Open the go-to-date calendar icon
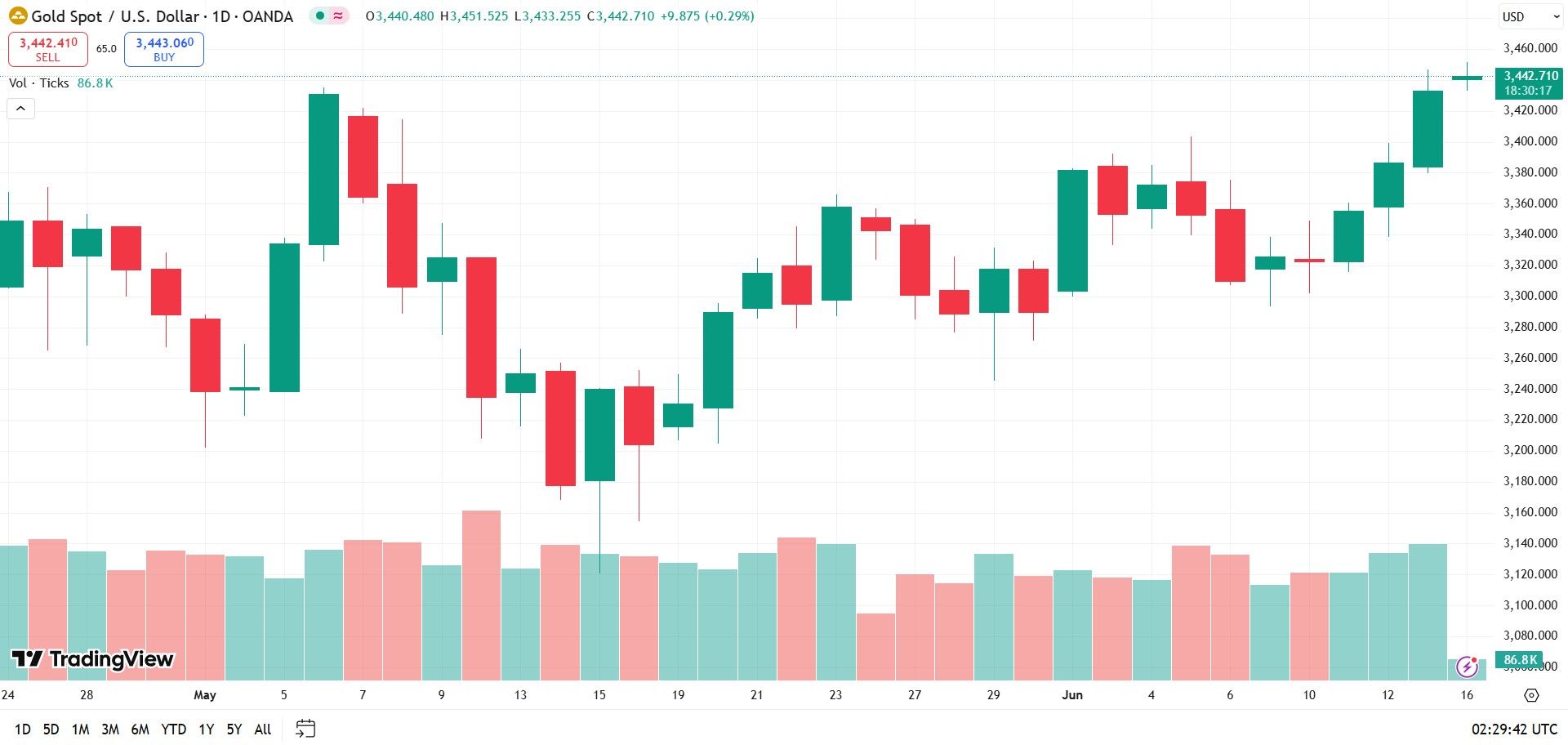 pos(305,729)
